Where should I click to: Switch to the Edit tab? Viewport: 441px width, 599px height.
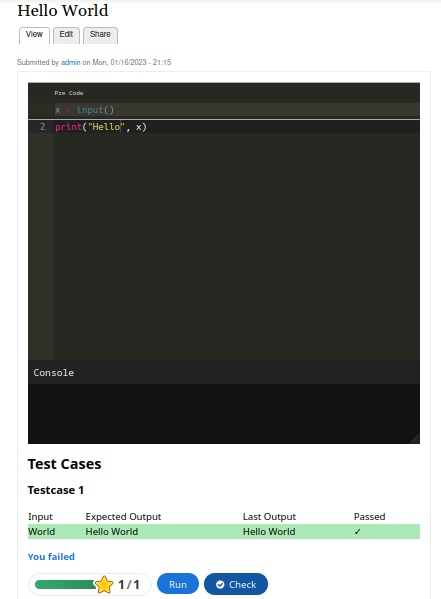tap(66, 35)
